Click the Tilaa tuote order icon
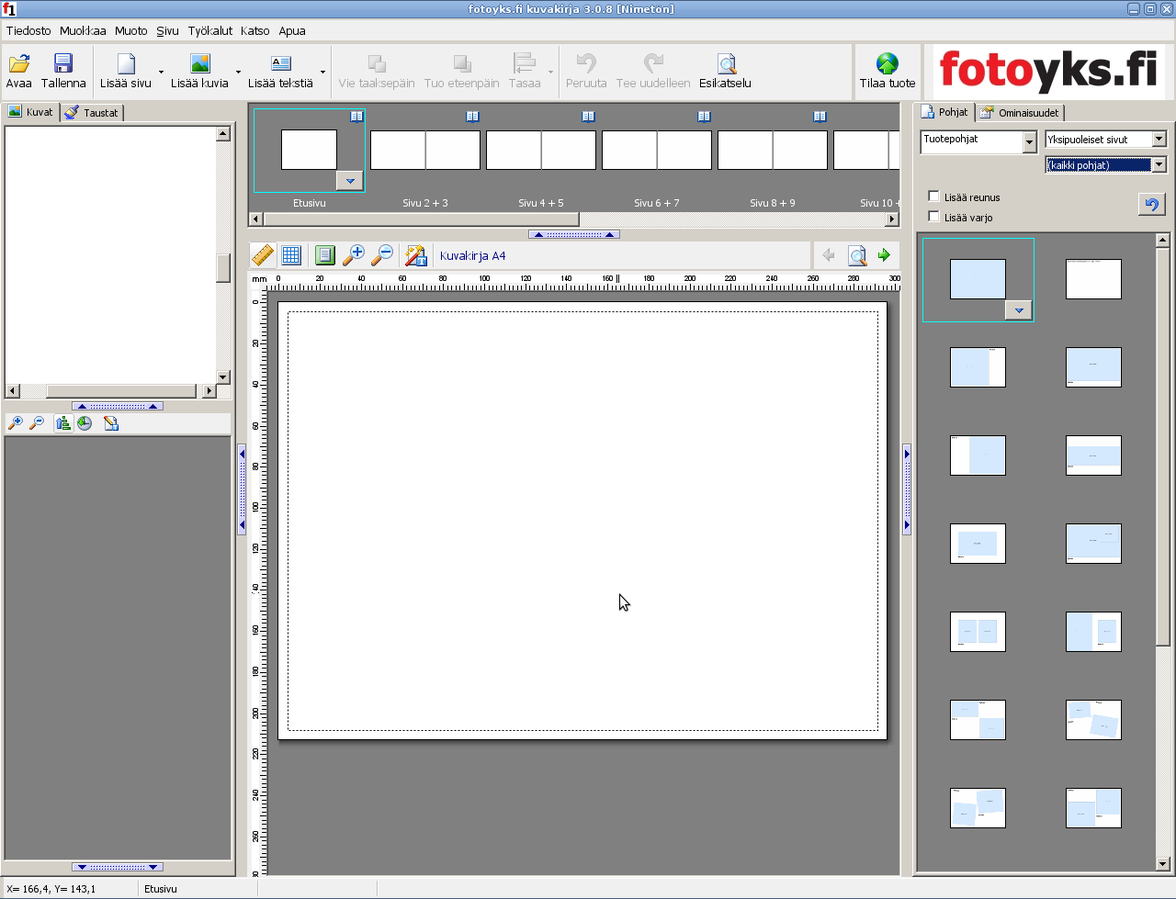The image size is (1176, 899). pyautogui.click(x=887, y=64)
